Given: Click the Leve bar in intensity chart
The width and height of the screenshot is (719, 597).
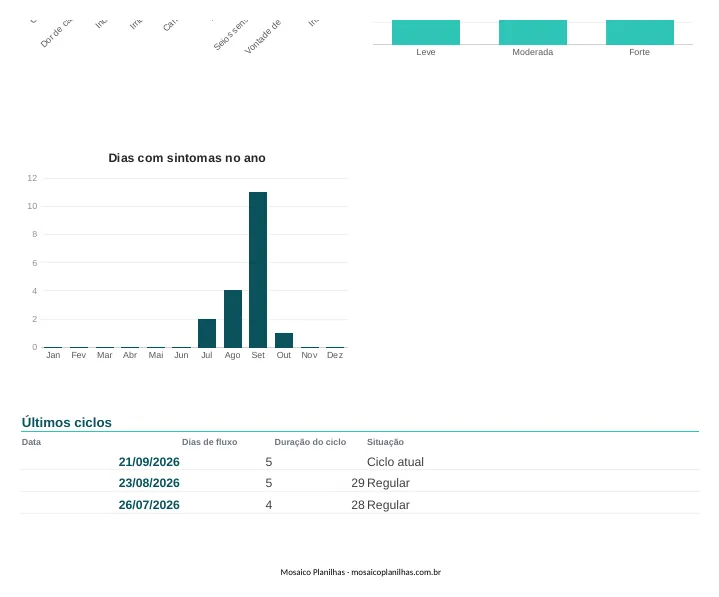Looking at the screenshot, I should (x=426, y=32).
